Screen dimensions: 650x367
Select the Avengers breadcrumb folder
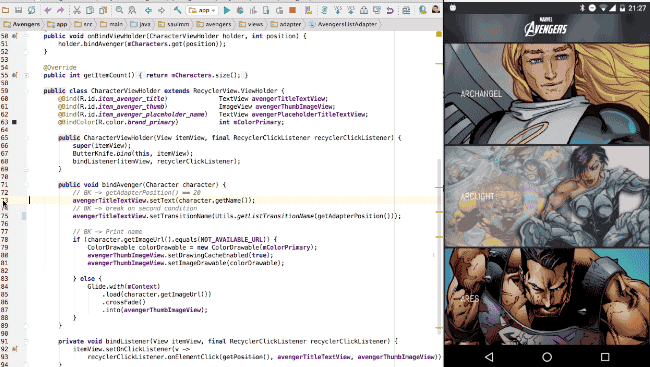click(x=22, y=24)
